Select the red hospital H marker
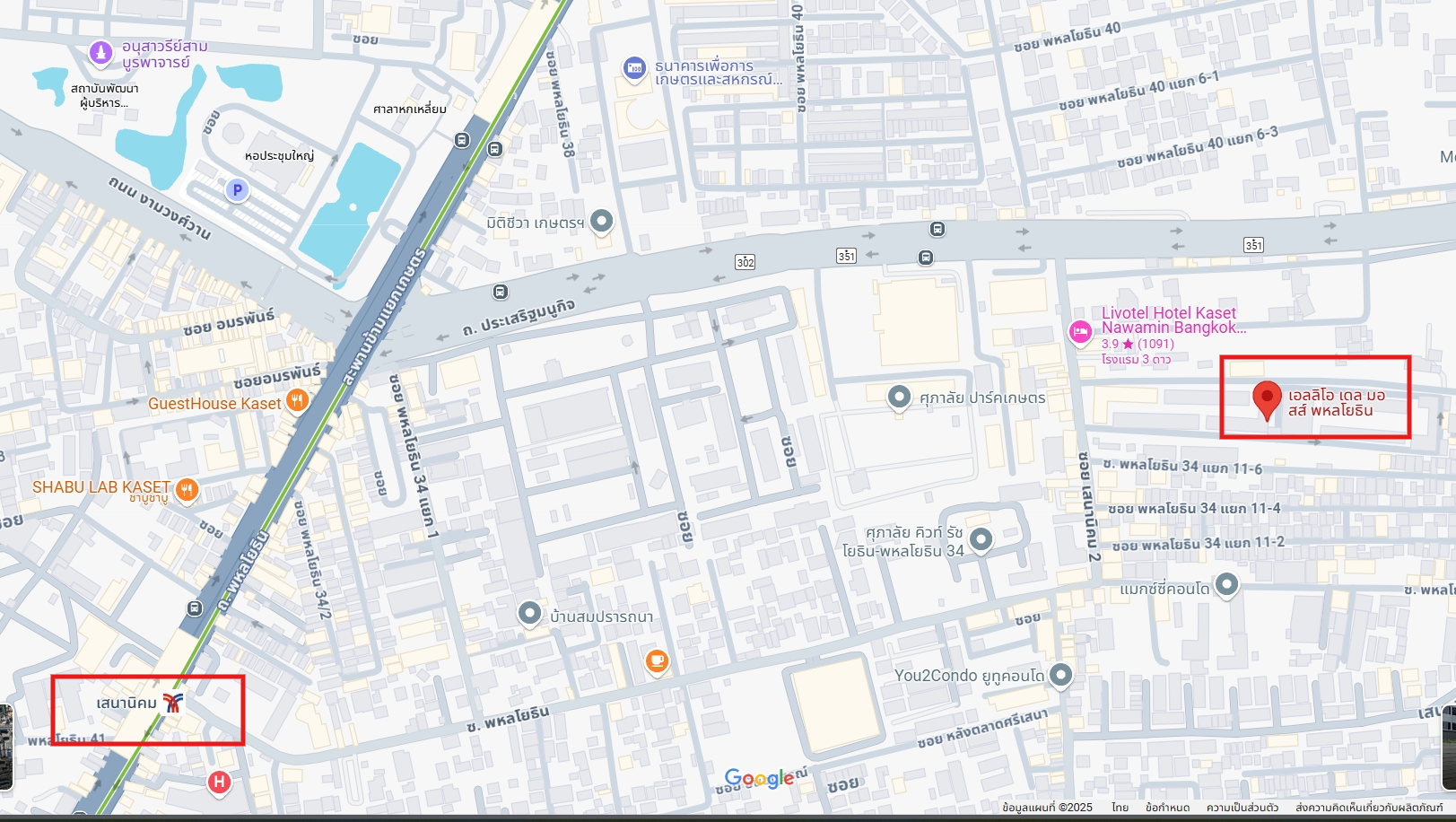1456x822 pixels. coord(219,783)
